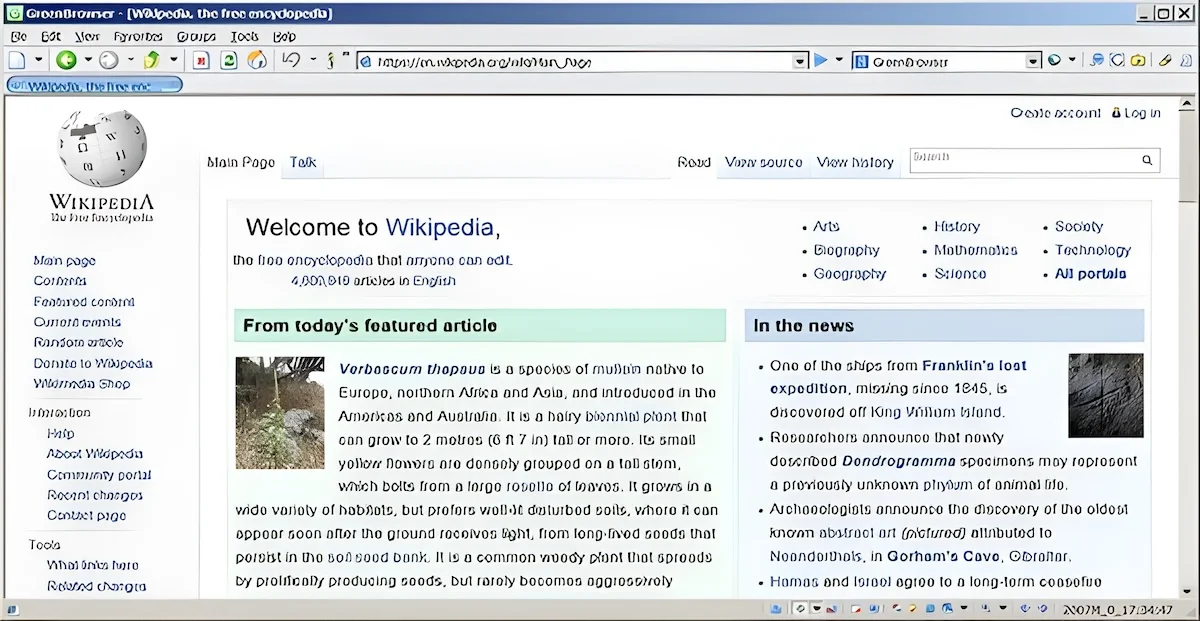Open the Groups menu
1200x621 pixels.
click(x=196, y=36)
